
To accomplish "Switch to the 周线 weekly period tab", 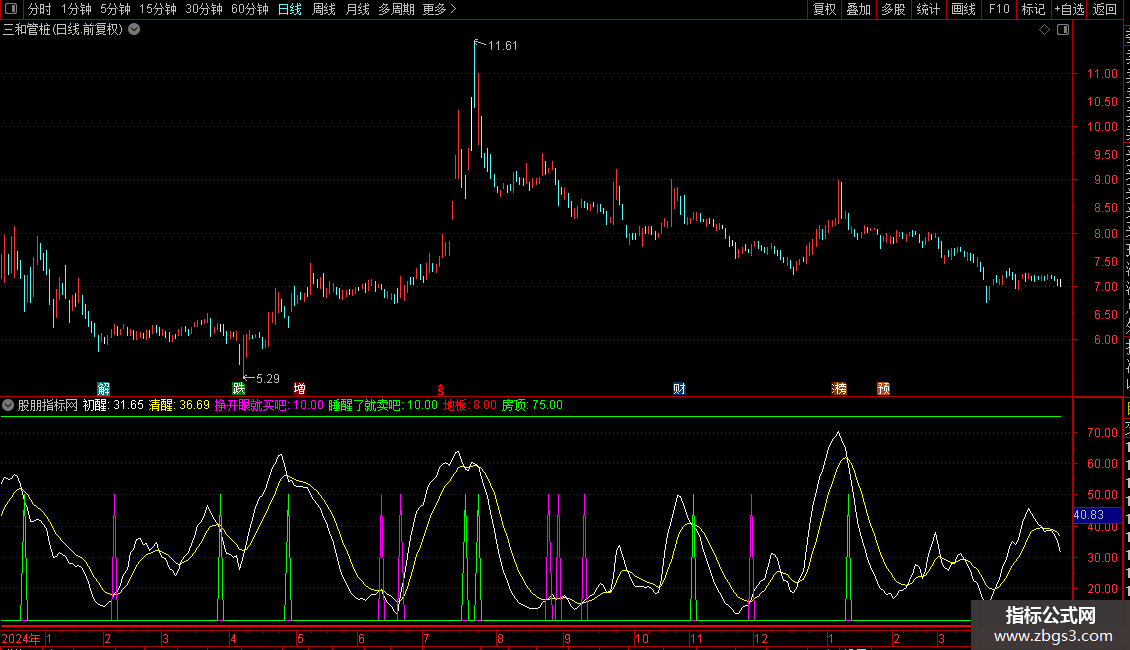I will coord(324,9).
